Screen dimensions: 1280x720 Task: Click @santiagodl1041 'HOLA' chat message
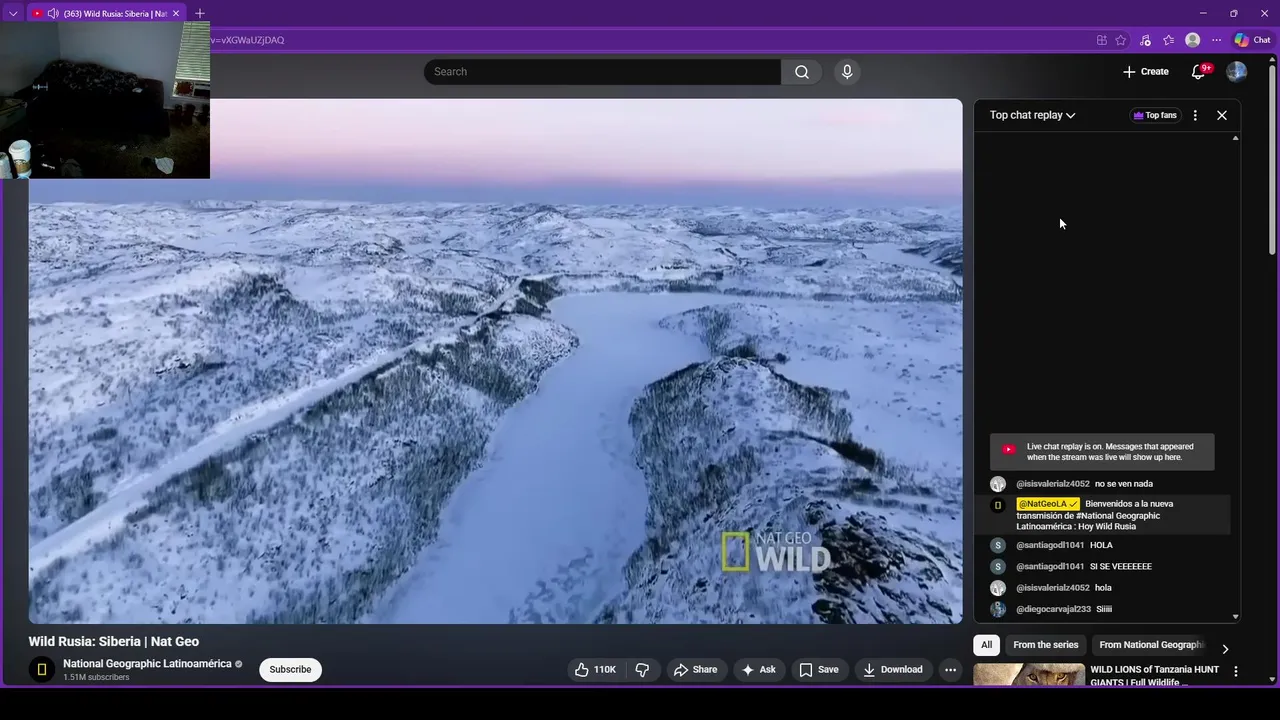[1101, 546]
